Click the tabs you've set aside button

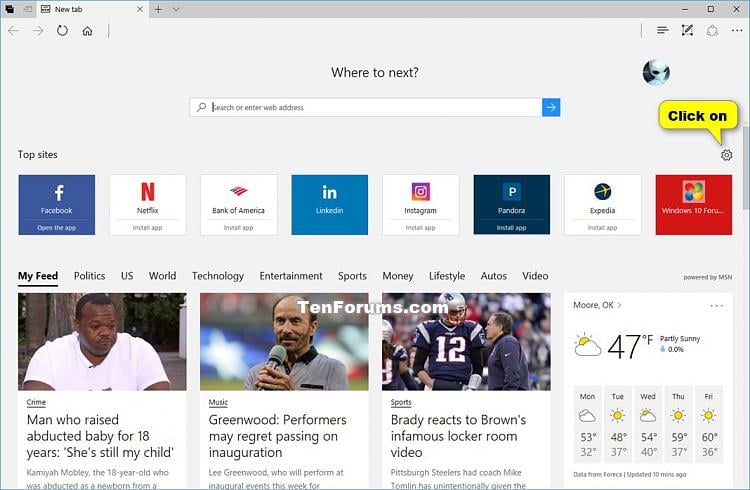10,9
